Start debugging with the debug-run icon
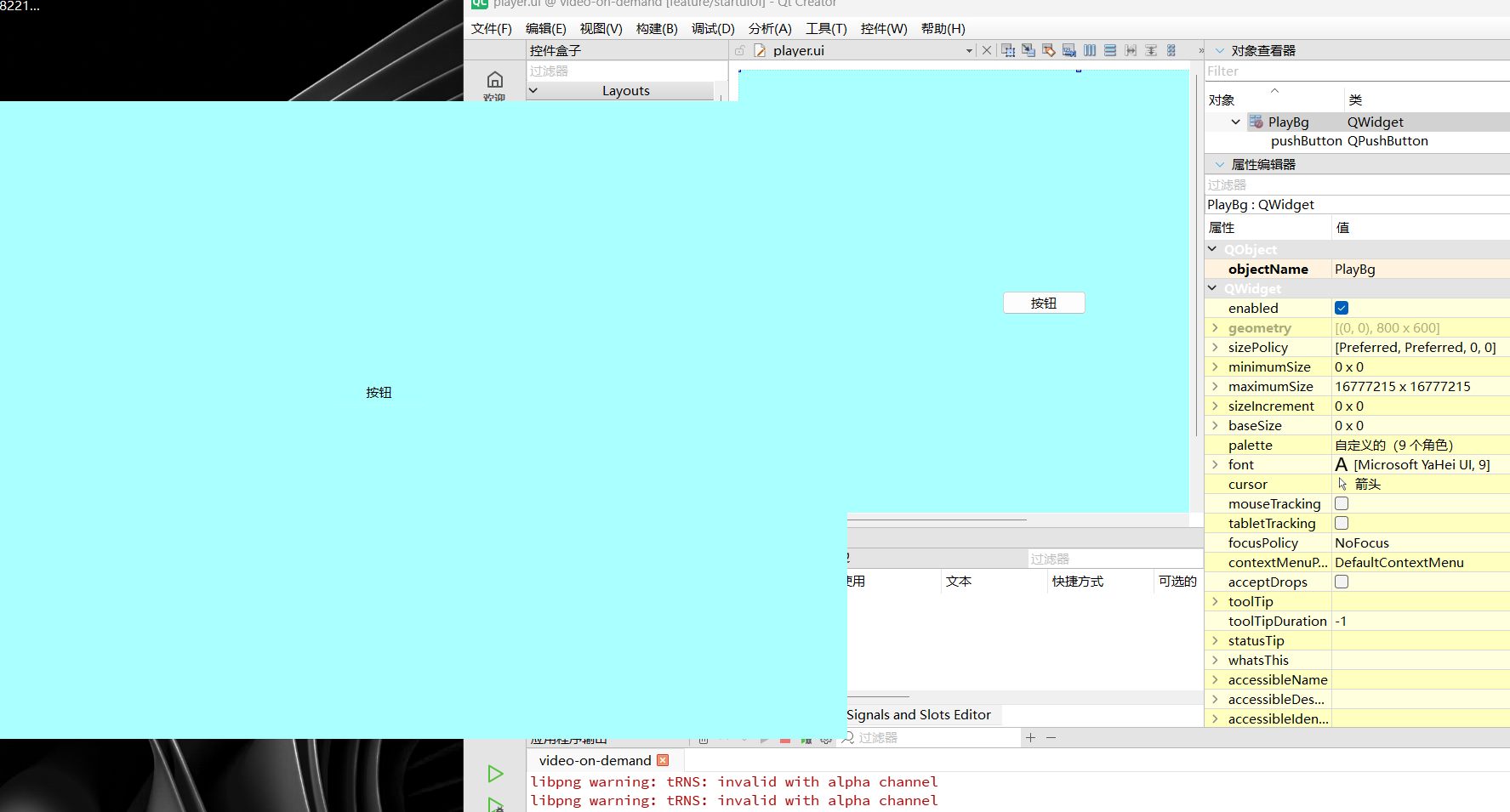1510x812 pixels. coord(495,803)
